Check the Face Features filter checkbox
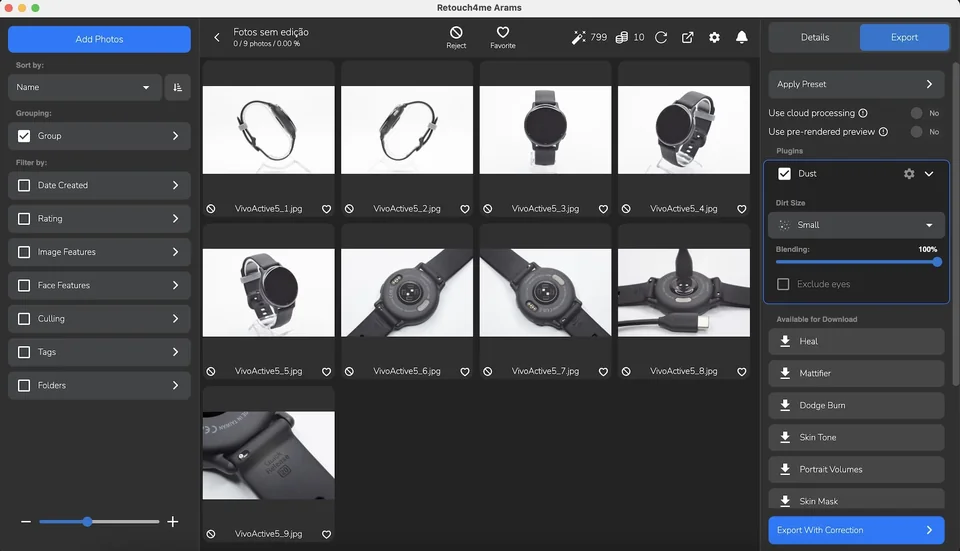960x551 pixels. point(24,285)
